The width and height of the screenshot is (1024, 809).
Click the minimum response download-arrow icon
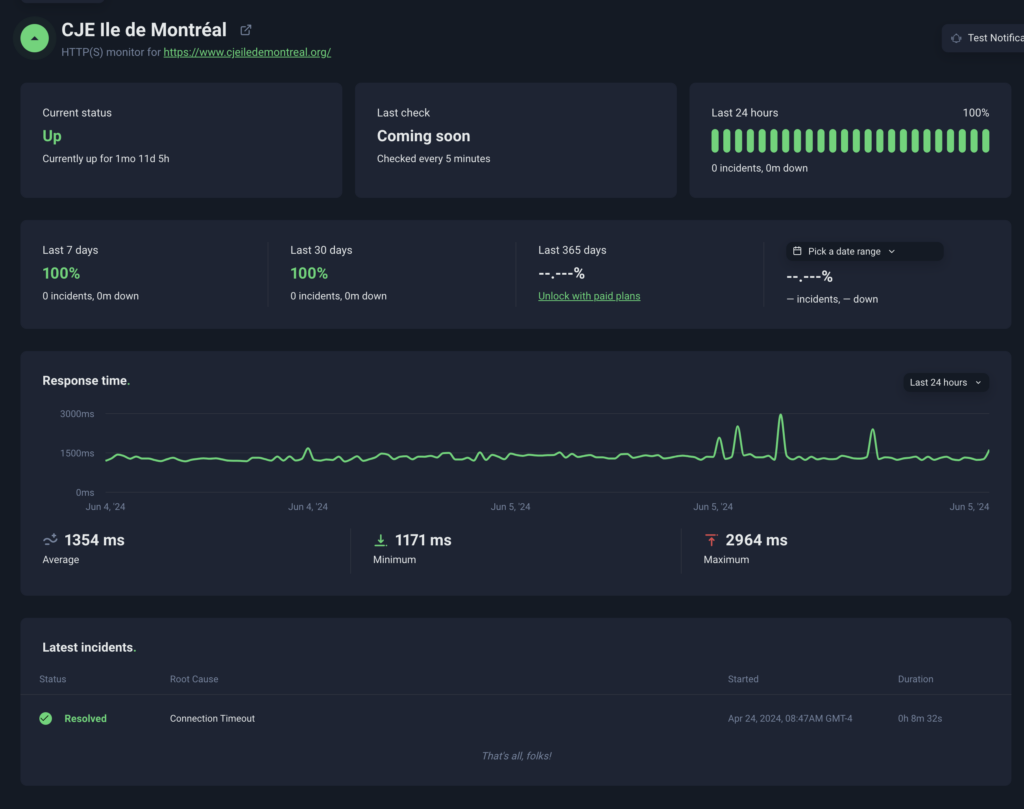pos(380,540)
